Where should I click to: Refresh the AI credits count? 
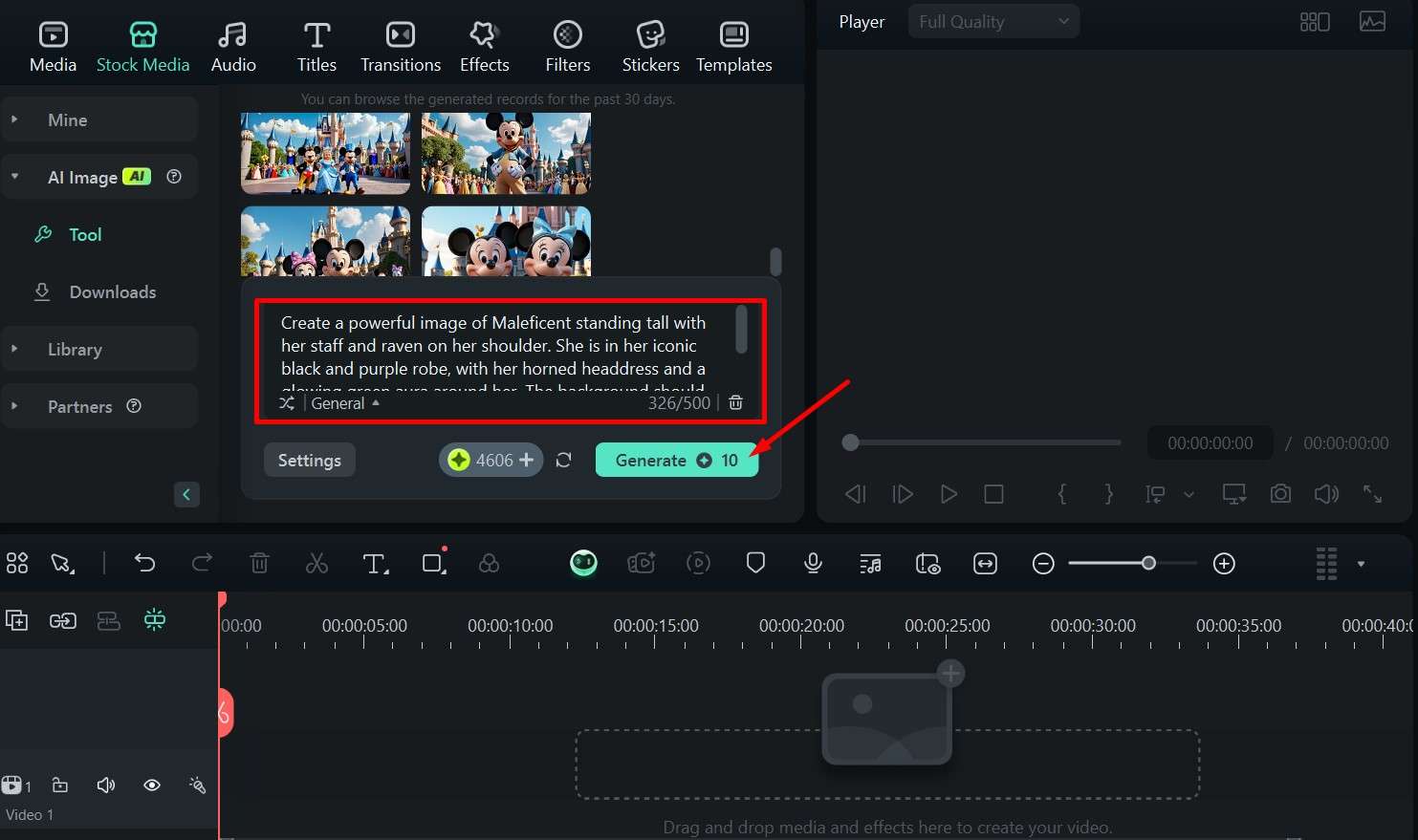[563, 460]
